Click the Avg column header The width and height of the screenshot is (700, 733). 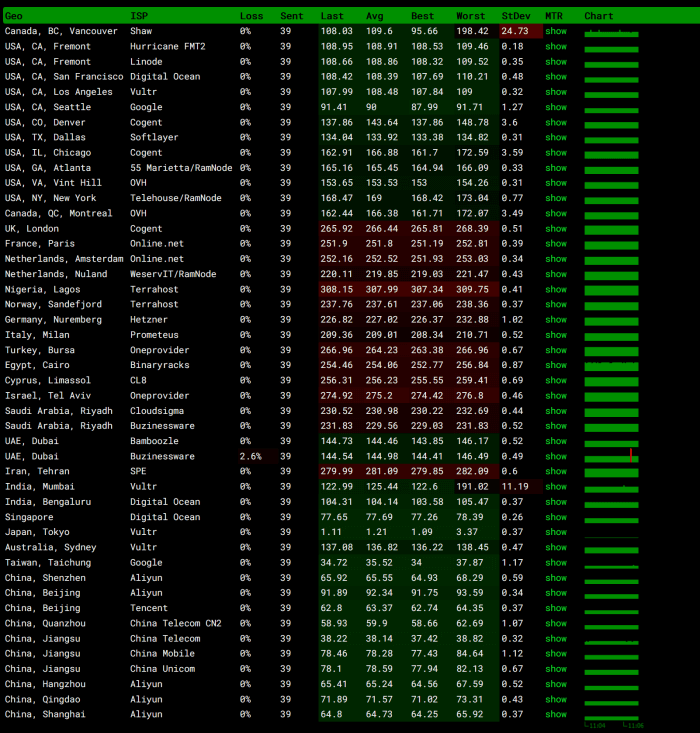375,16
